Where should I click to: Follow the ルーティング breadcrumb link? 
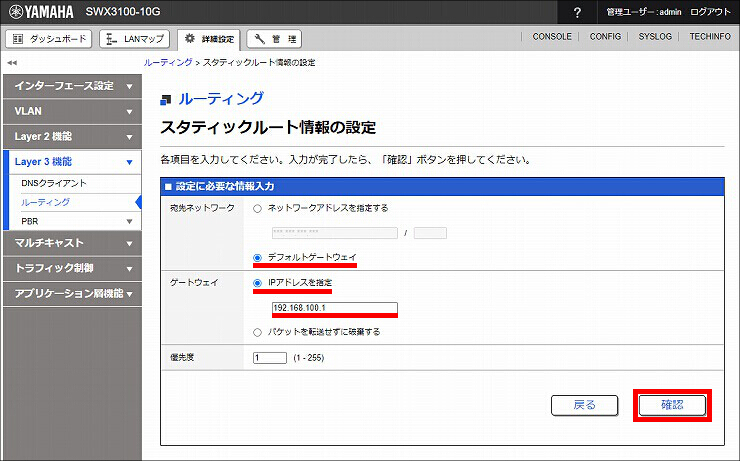pos(168,62)
